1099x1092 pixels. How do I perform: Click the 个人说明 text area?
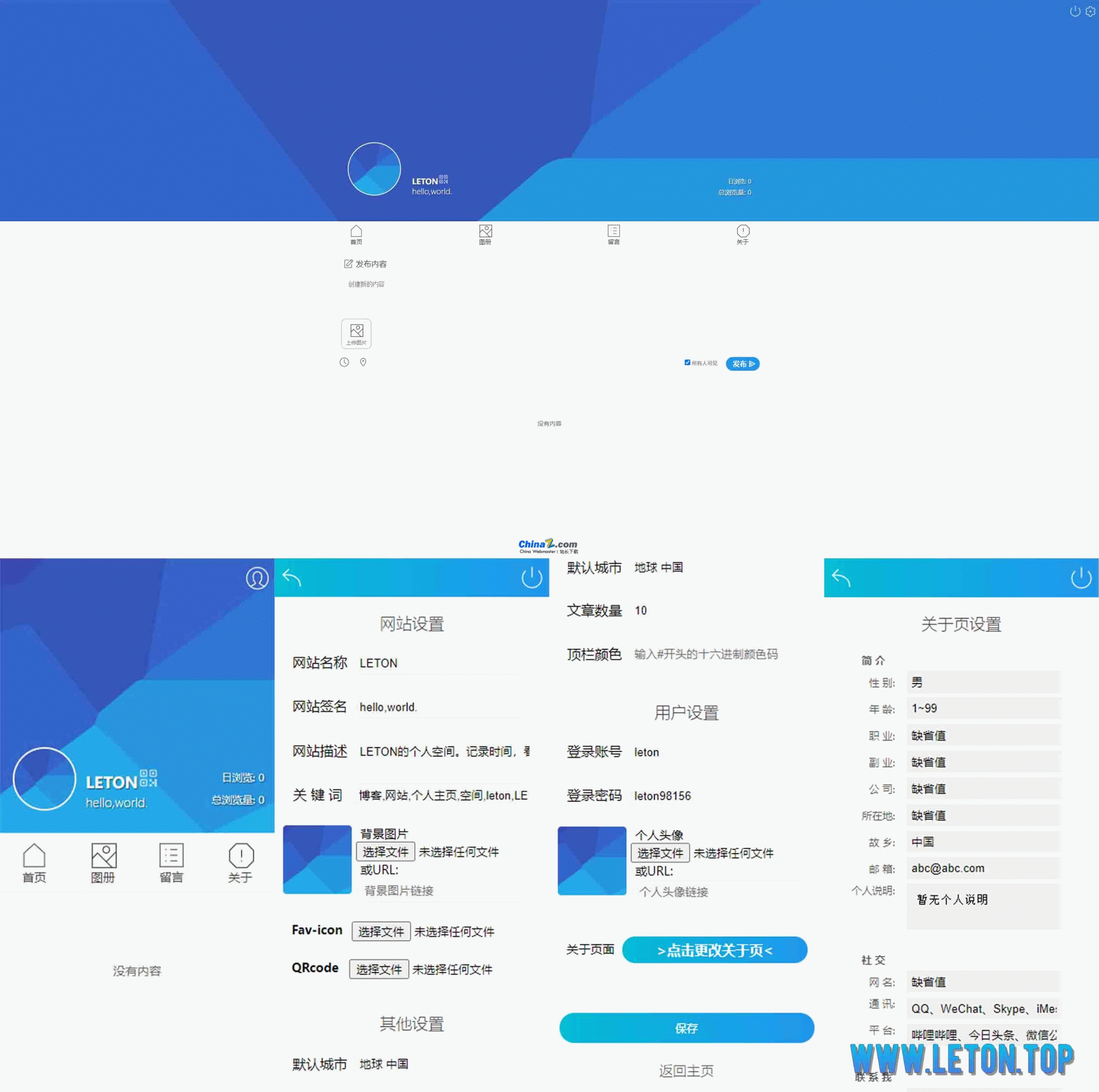pos(984,906)
